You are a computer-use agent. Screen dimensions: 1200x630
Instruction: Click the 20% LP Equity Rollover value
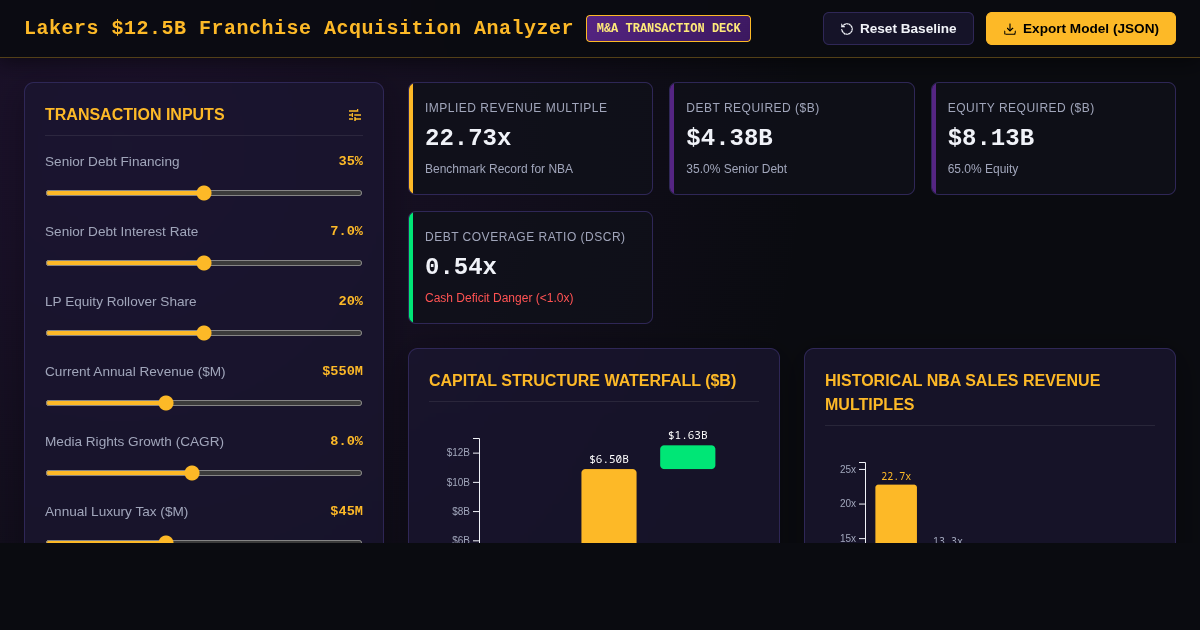[x=350, y=301]
